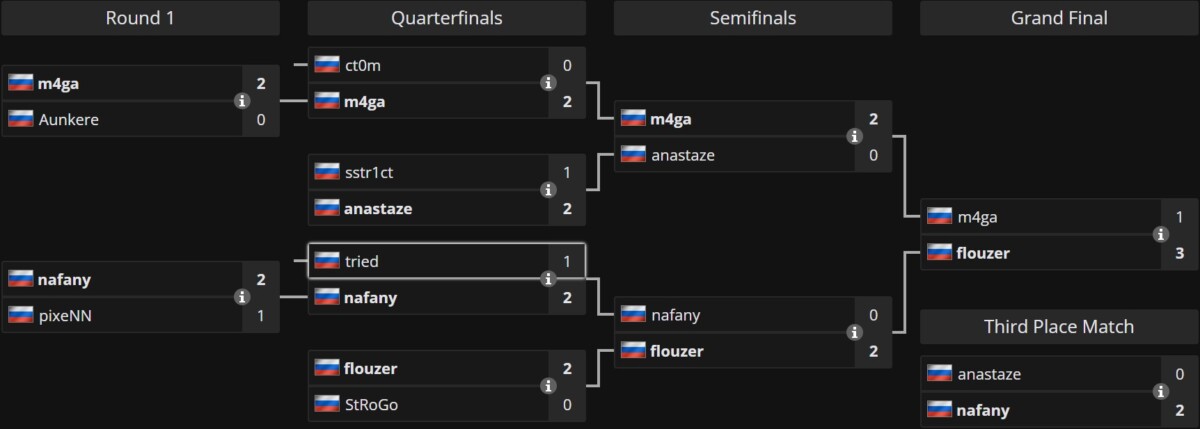Click the Grand Final header
The image size is (1200, 429).
tap(1059, 18)
